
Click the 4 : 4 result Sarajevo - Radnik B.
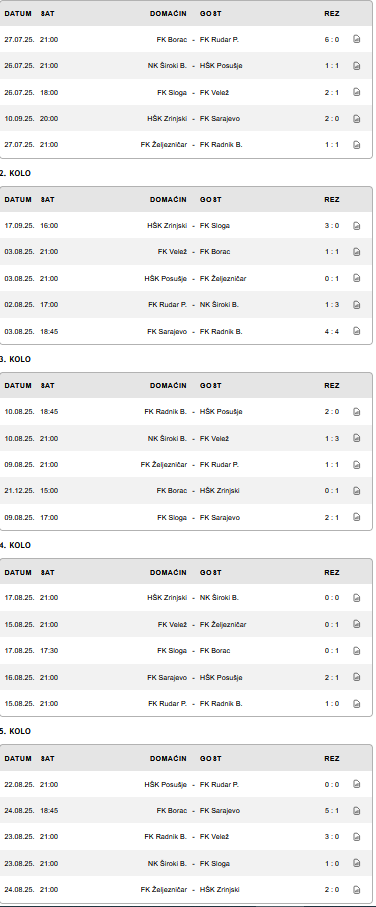point(332,331)
